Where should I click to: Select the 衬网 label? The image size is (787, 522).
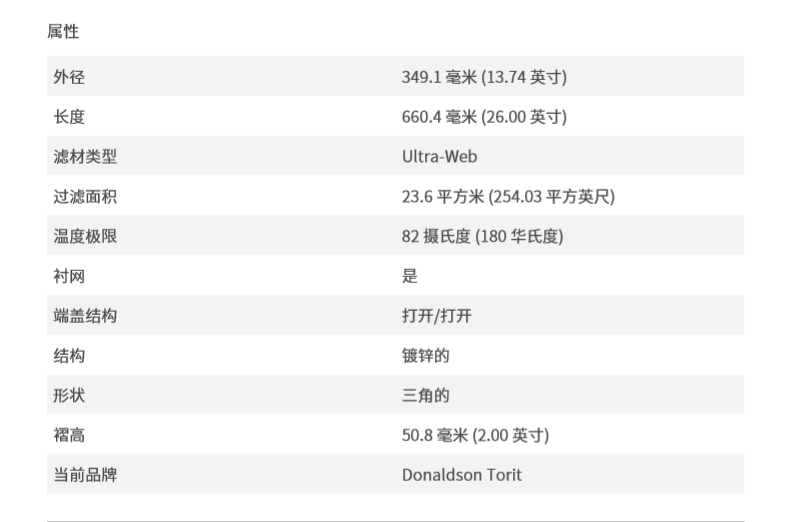[x=69, y=276]
